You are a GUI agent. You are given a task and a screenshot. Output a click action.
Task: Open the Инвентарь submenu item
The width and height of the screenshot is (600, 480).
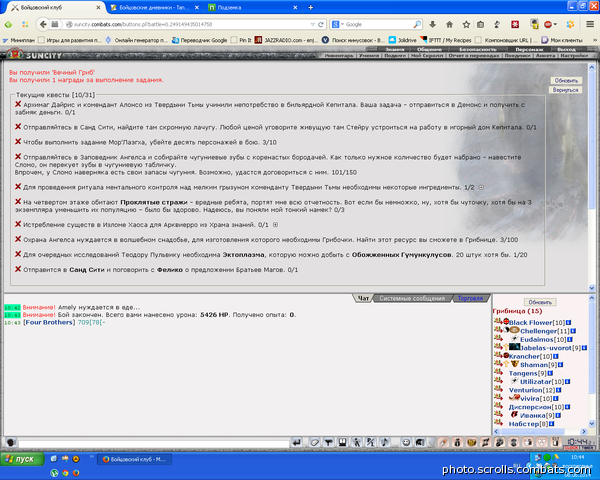[339, 56]
